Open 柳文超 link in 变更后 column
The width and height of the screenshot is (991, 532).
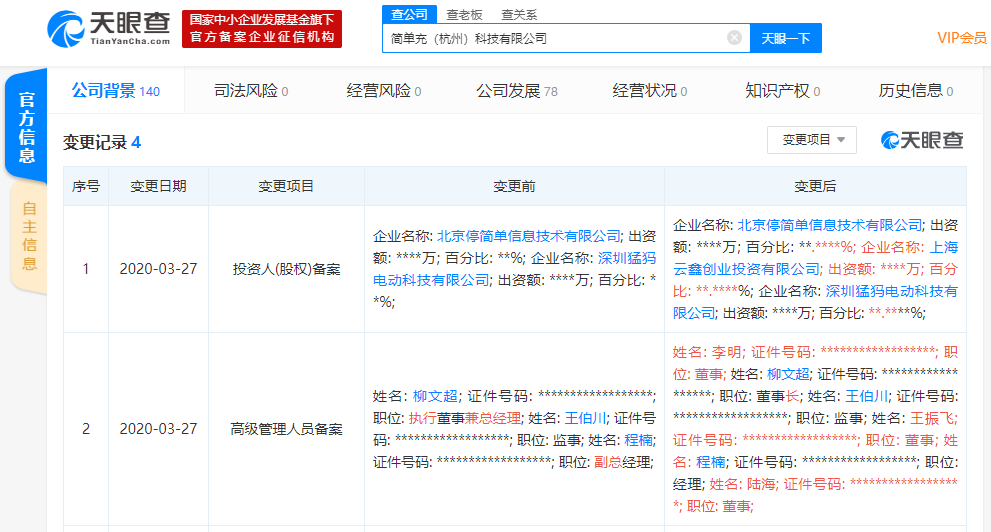click(788, 374)
